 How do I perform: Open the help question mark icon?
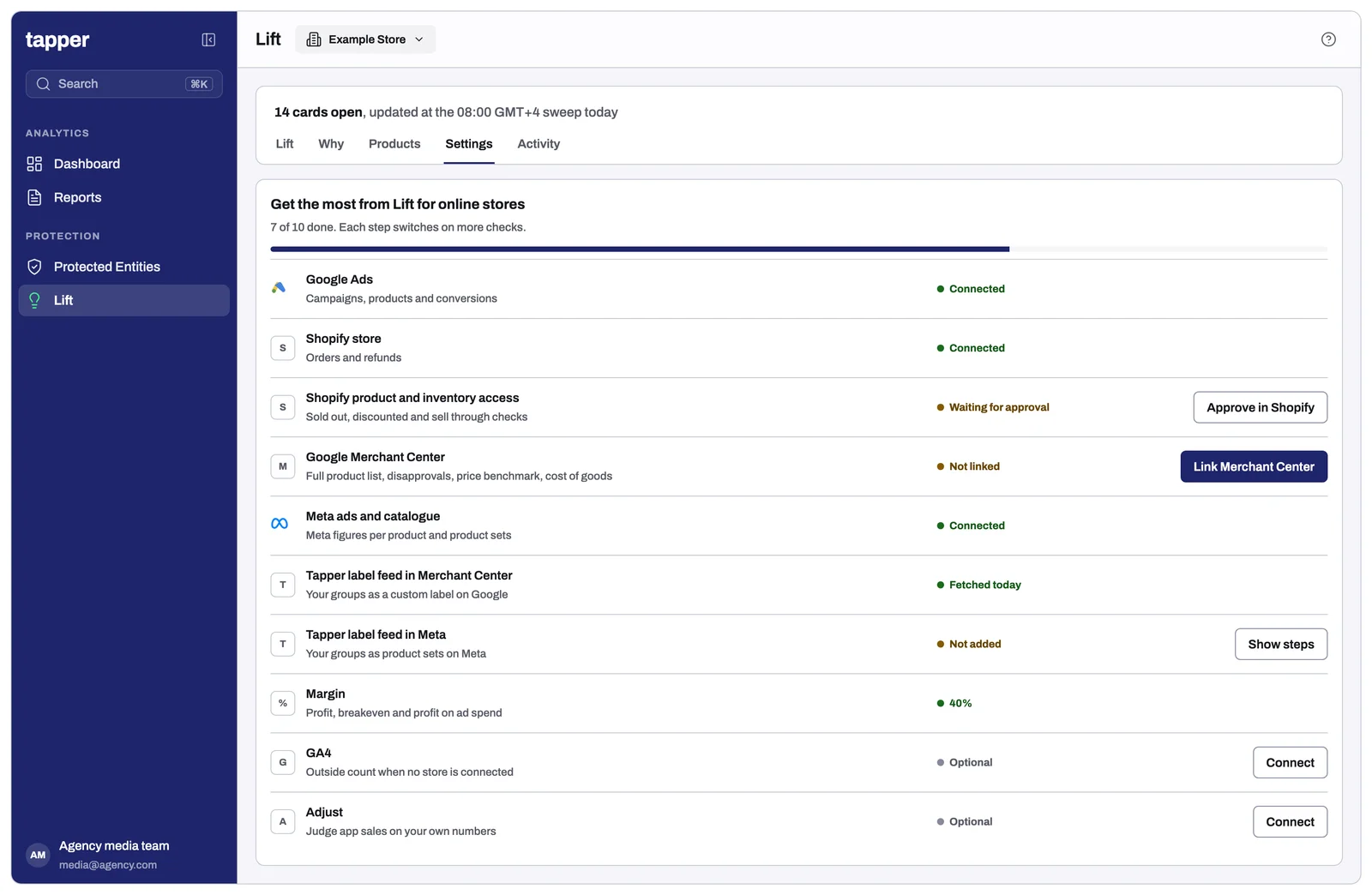pyautogui.click(x=1328, y=39)
